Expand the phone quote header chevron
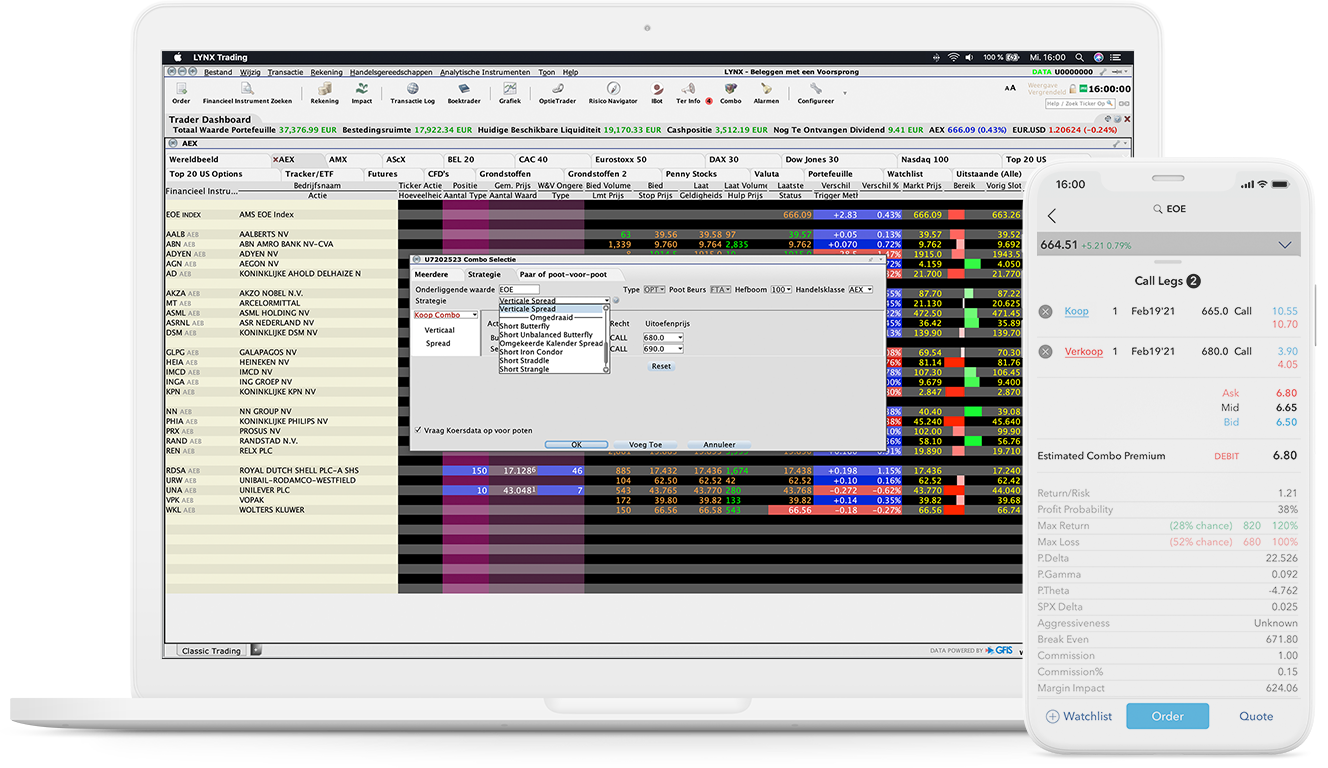 tap(1285, 245)
